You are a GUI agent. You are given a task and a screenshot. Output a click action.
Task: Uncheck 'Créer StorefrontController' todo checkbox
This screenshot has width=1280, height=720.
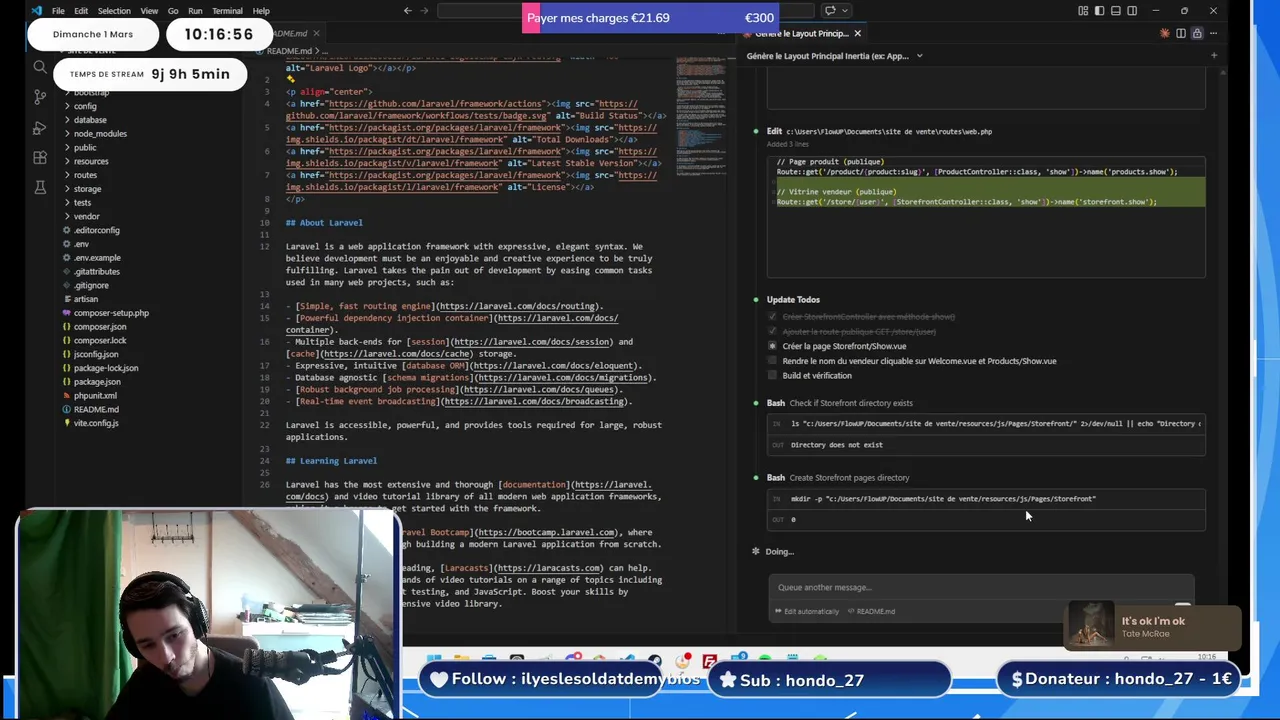point(772,317)
